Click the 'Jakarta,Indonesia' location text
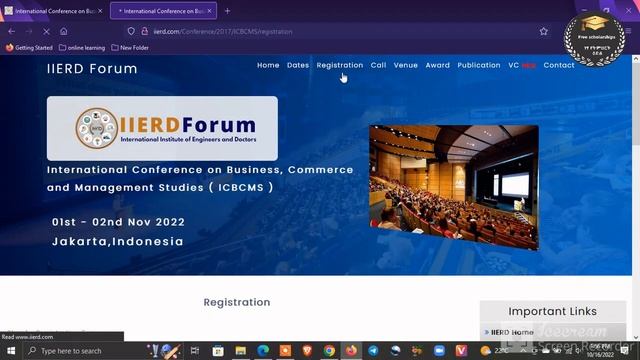This screenshot has width=640, height=360. [x=118, y=242]
